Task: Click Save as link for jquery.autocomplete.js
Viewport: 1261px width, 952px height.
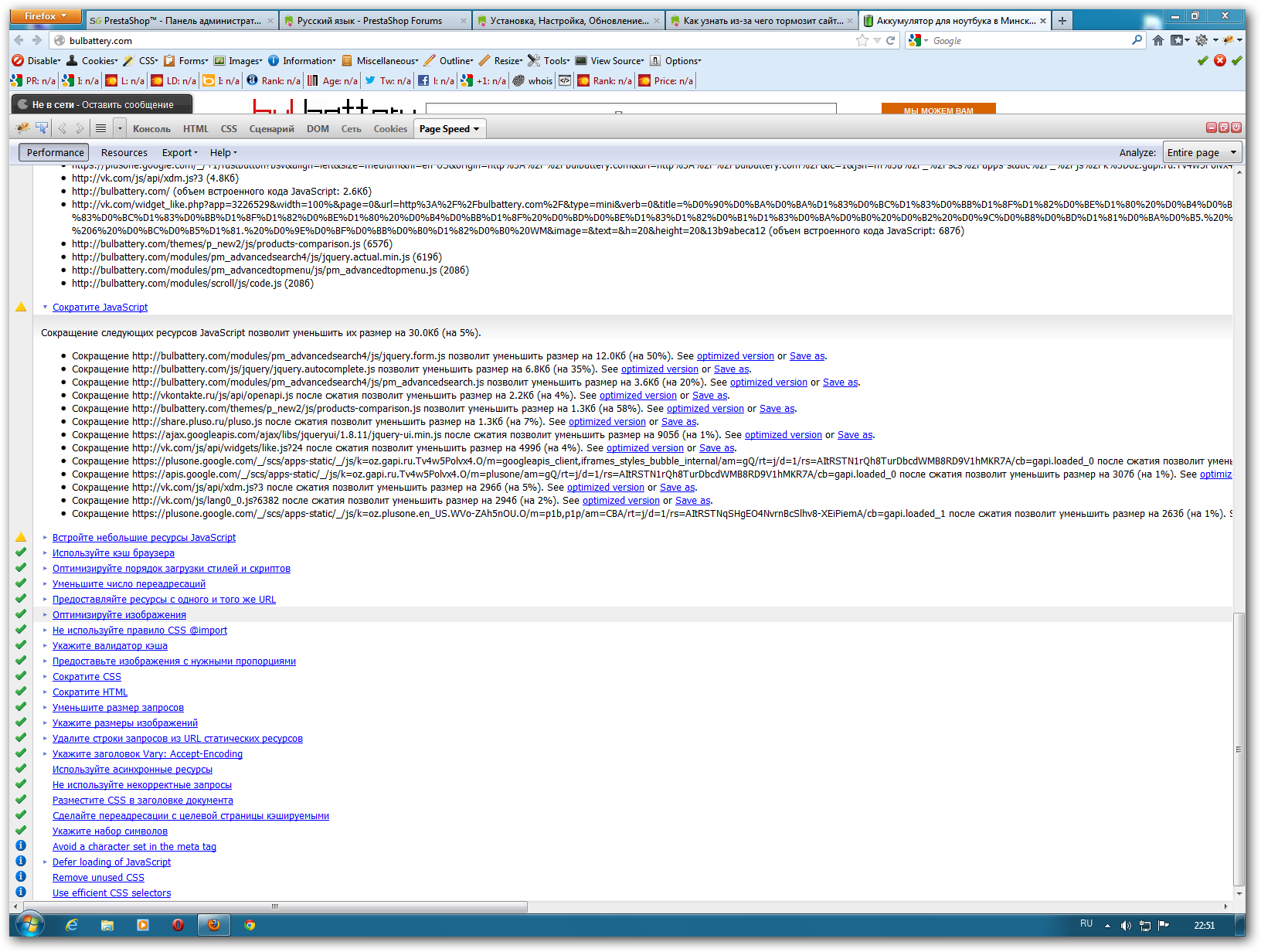Action: coord(731,369)
